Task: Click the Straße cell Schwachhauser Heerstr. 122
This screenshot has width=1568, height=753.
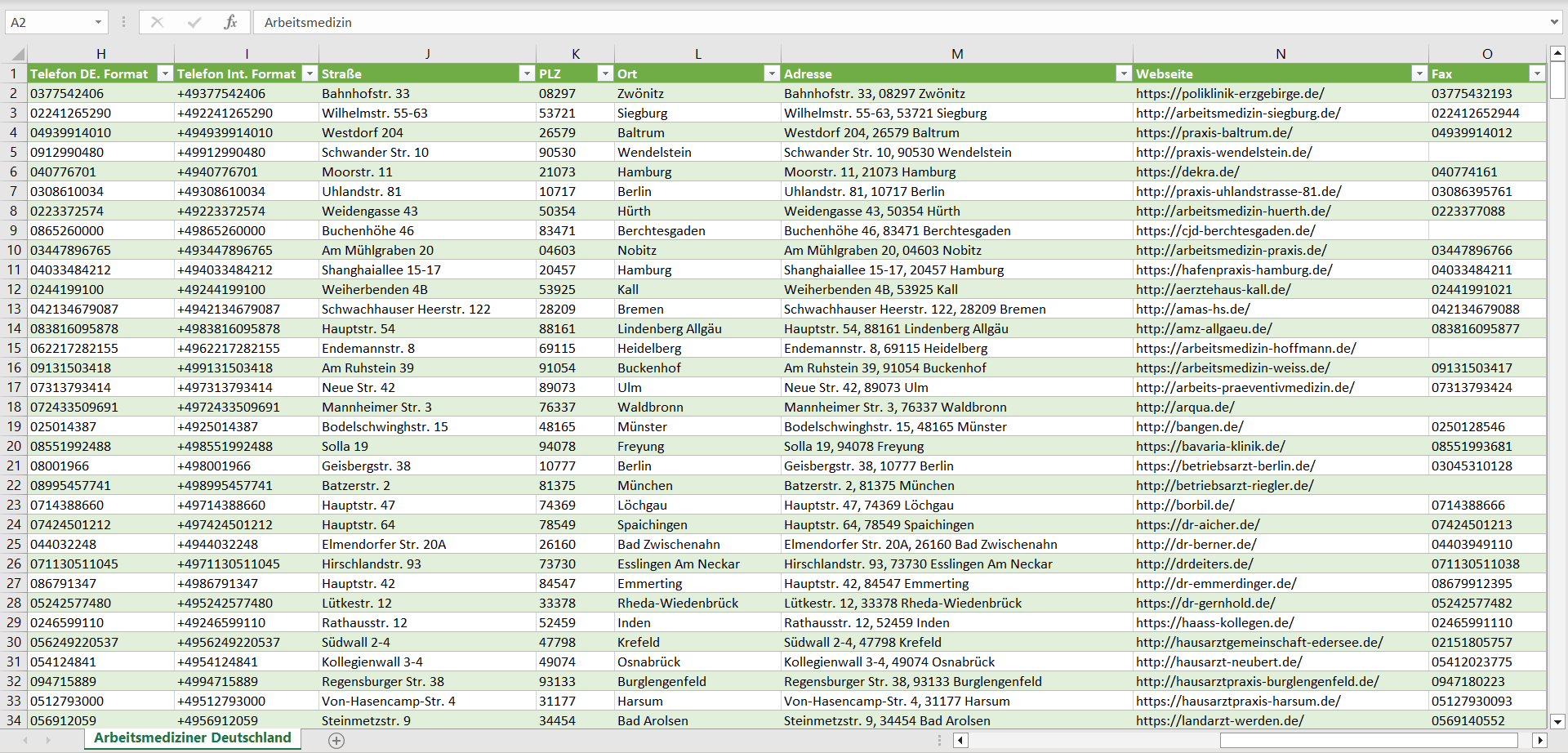Action: 428,309
